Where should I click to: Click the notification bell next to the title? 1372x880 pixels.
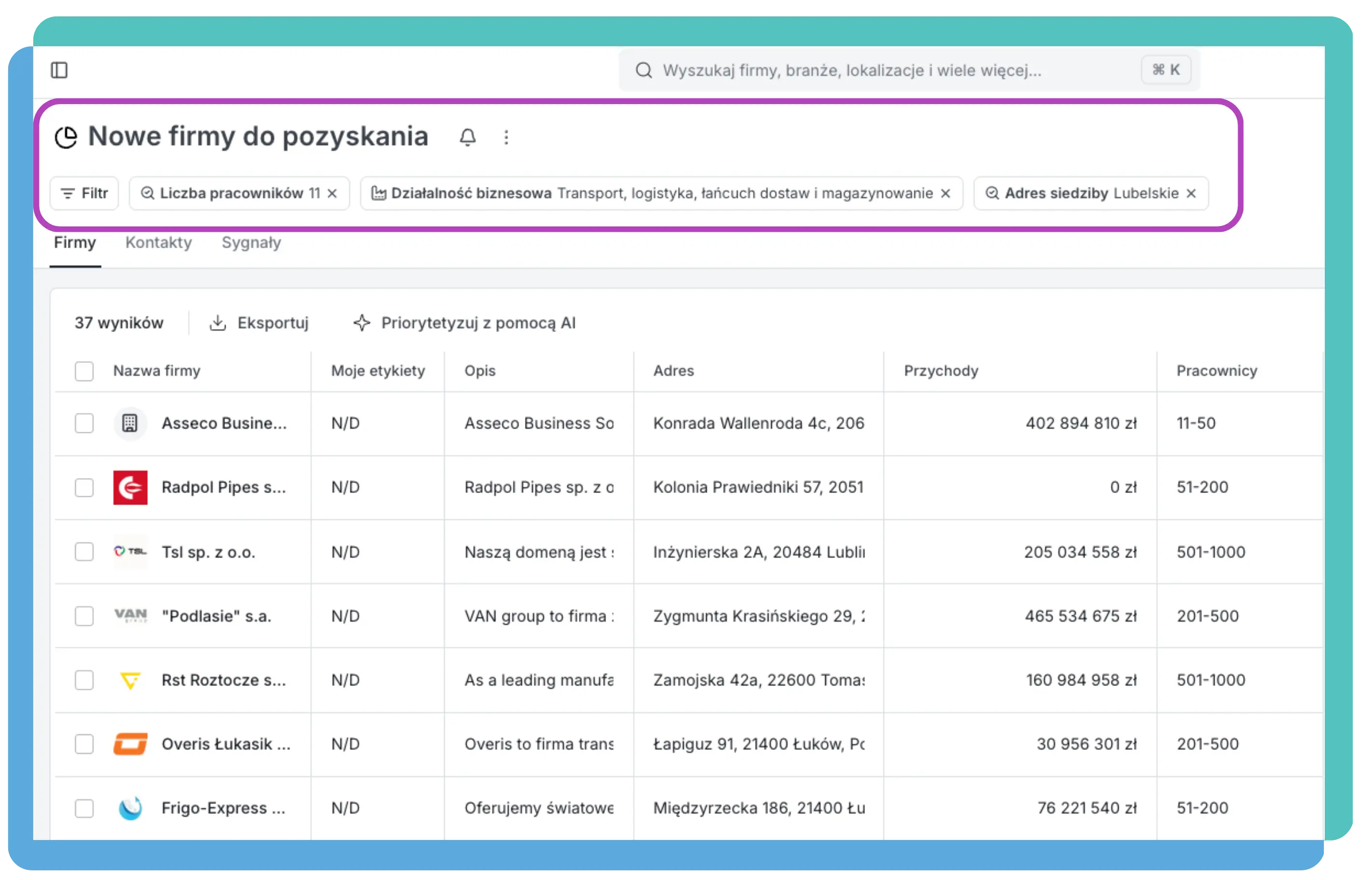[x=468, y=137]
